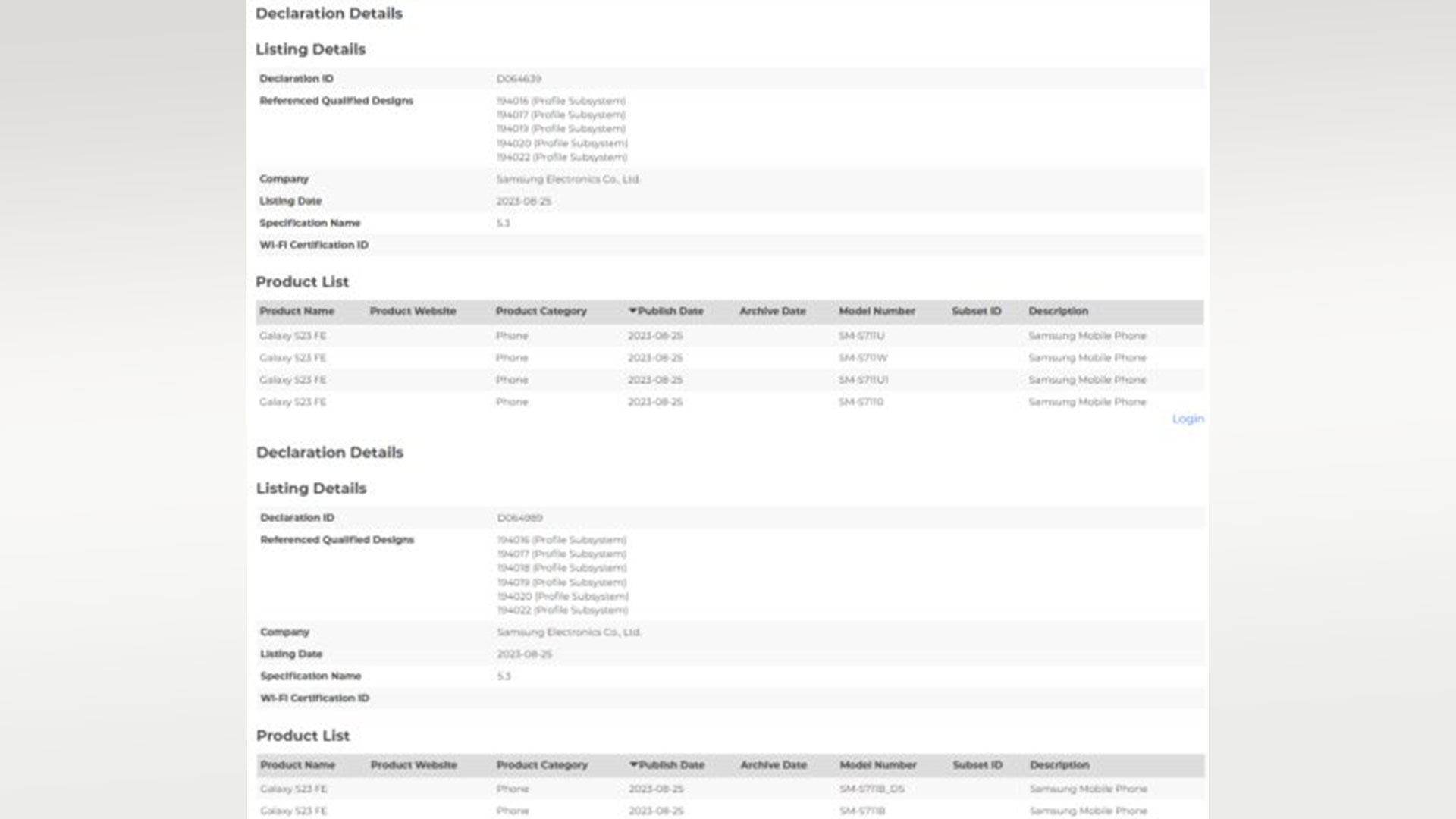Click model number SM-S711W
1456x819 pixels.
tap(863, 358)
